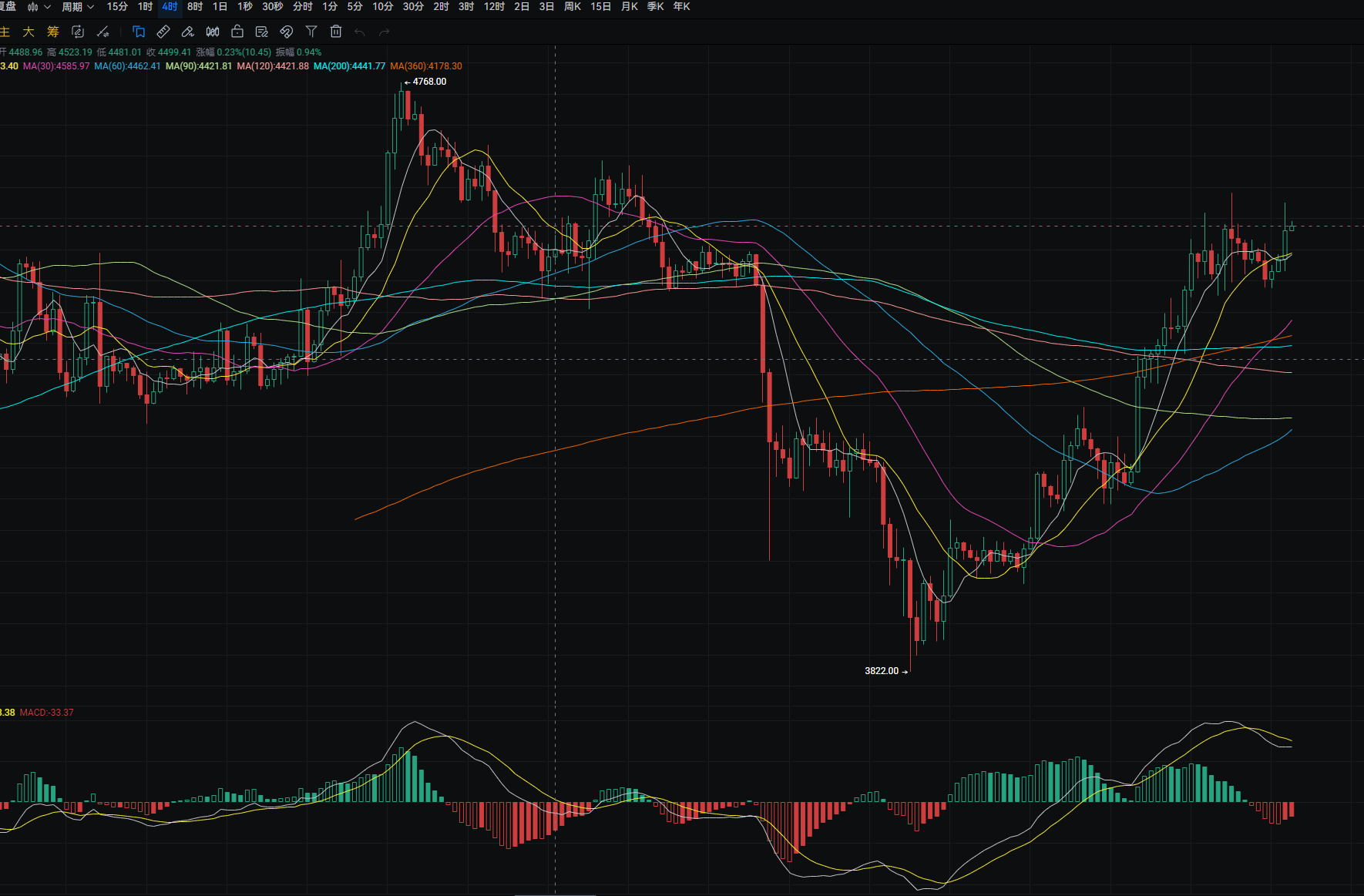Viewport: 1364px width, 896px height.
Task: Open the note edit icon
Action: pos(262,32)
